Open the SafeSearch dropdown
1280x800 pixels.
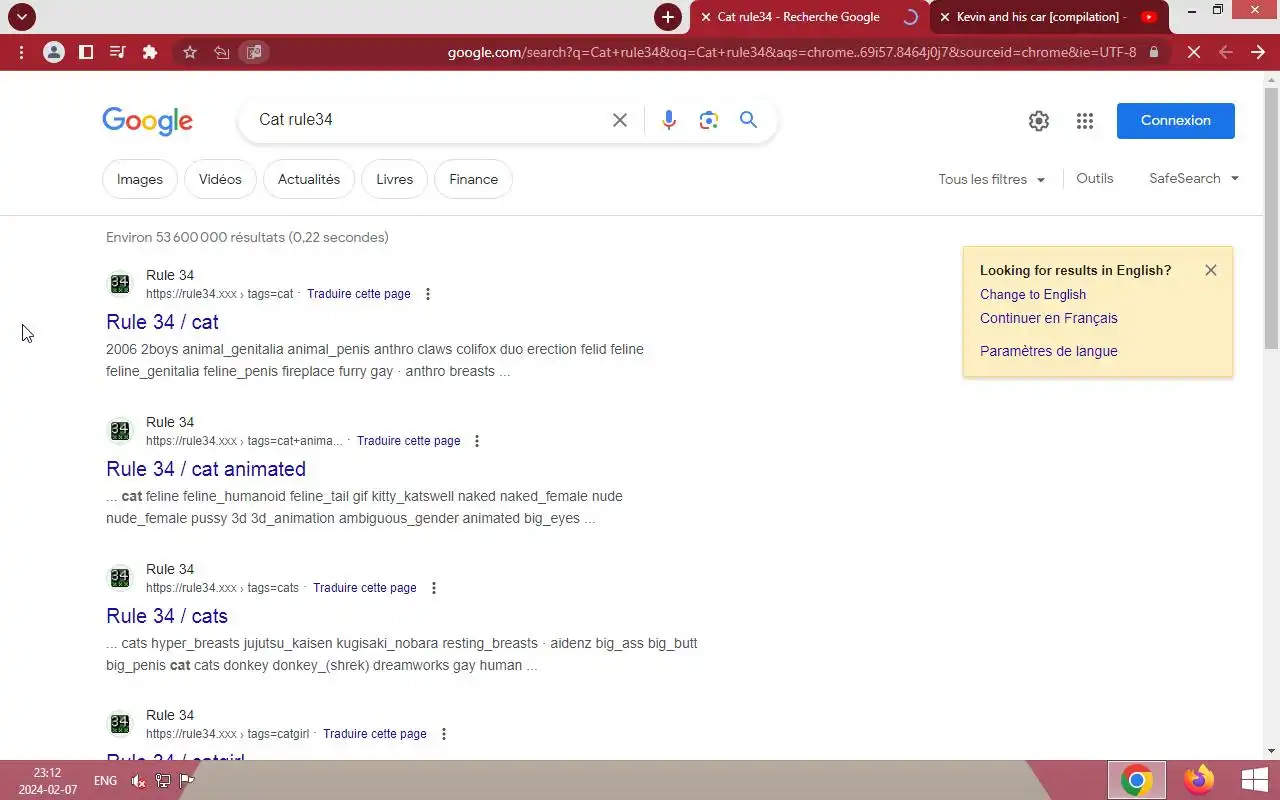pos(1194,178)
